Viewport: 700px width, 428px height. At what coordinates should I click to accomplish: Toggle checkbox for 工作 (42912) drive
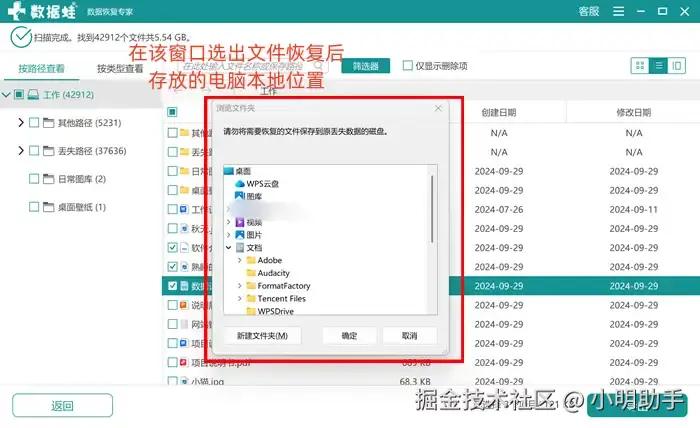(19, 94)
